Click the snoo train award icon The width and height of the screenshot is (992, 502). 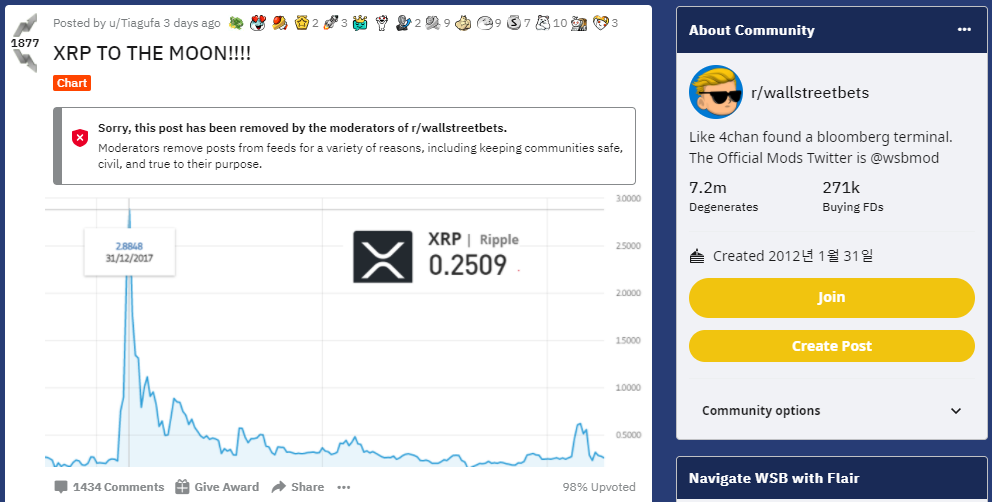coord(579,23)
